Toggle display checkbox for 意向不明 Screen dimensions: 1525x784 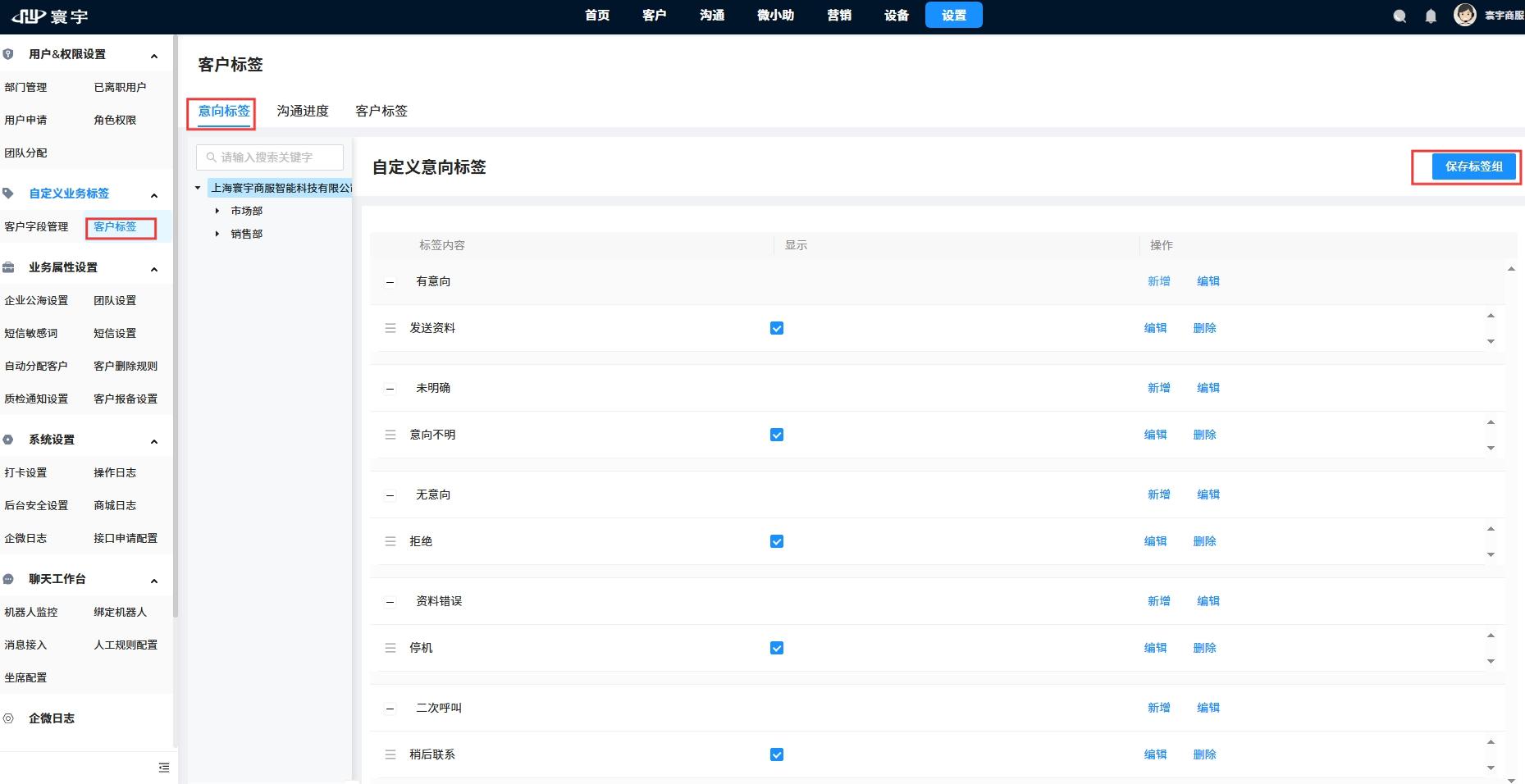[777, 435]
